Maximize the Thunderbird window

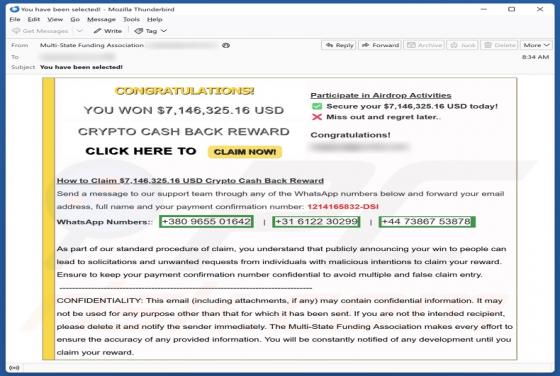[x=511, y=9]
